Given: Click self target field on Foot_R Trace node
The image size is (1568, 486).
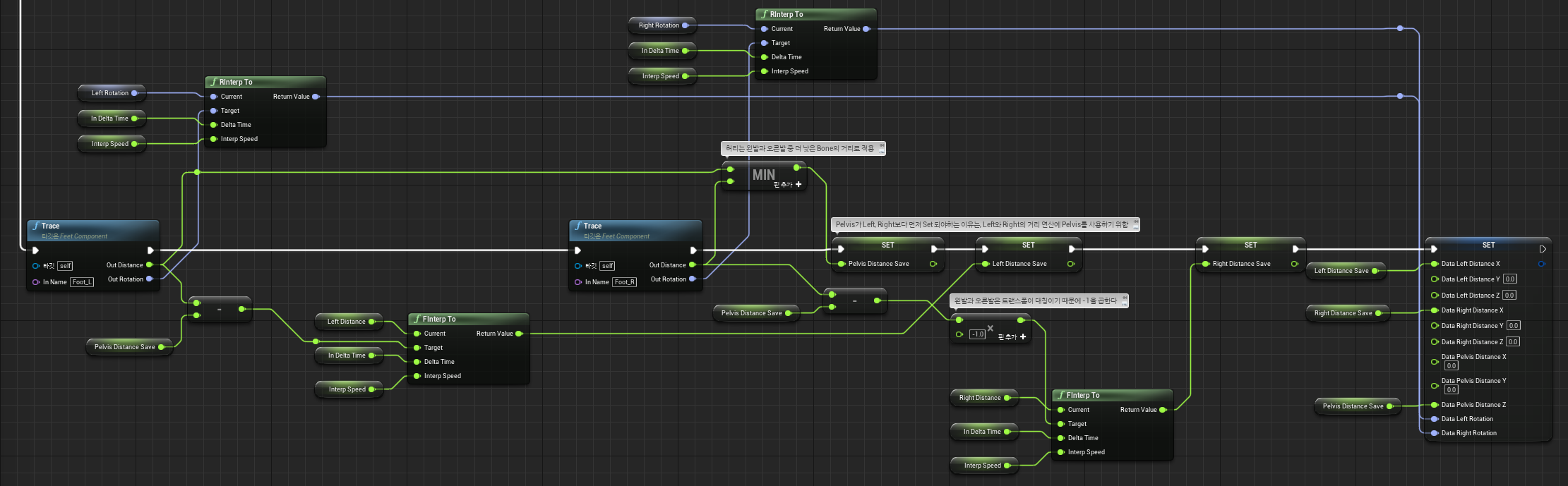Looking at the screenshot, I should [x=607, y=266].
